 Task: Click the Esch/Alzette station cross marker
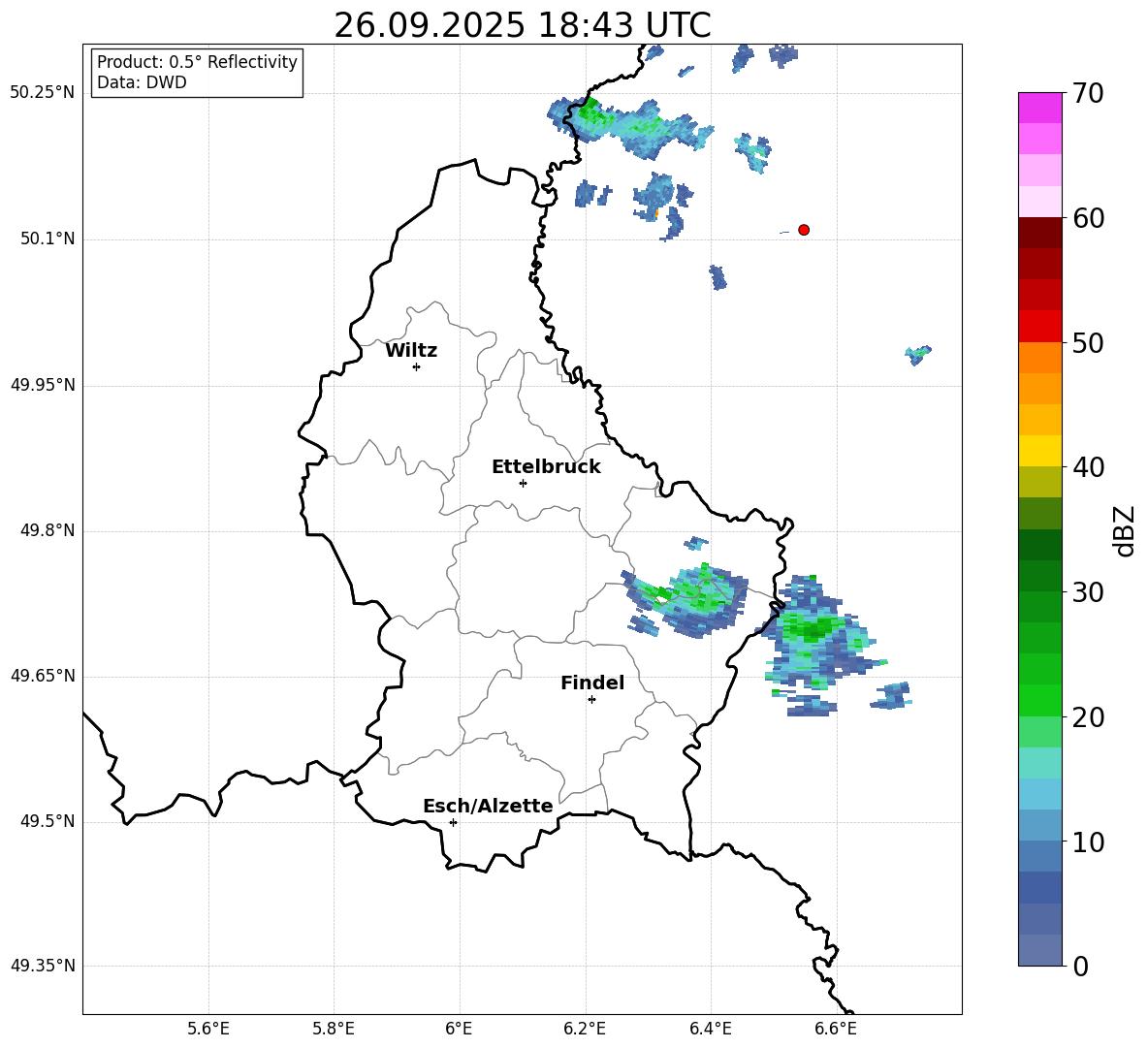tap(453, 822)
